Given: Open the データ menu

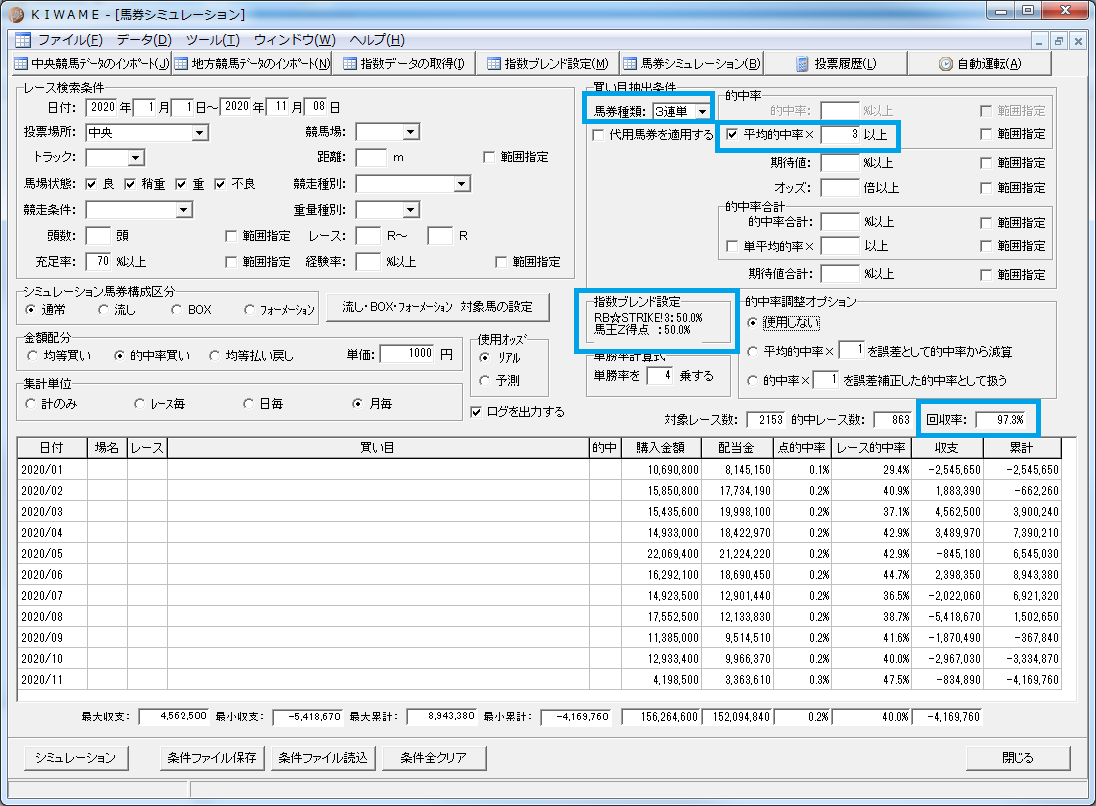Looking at the screenshot, I should click(144, 40).
